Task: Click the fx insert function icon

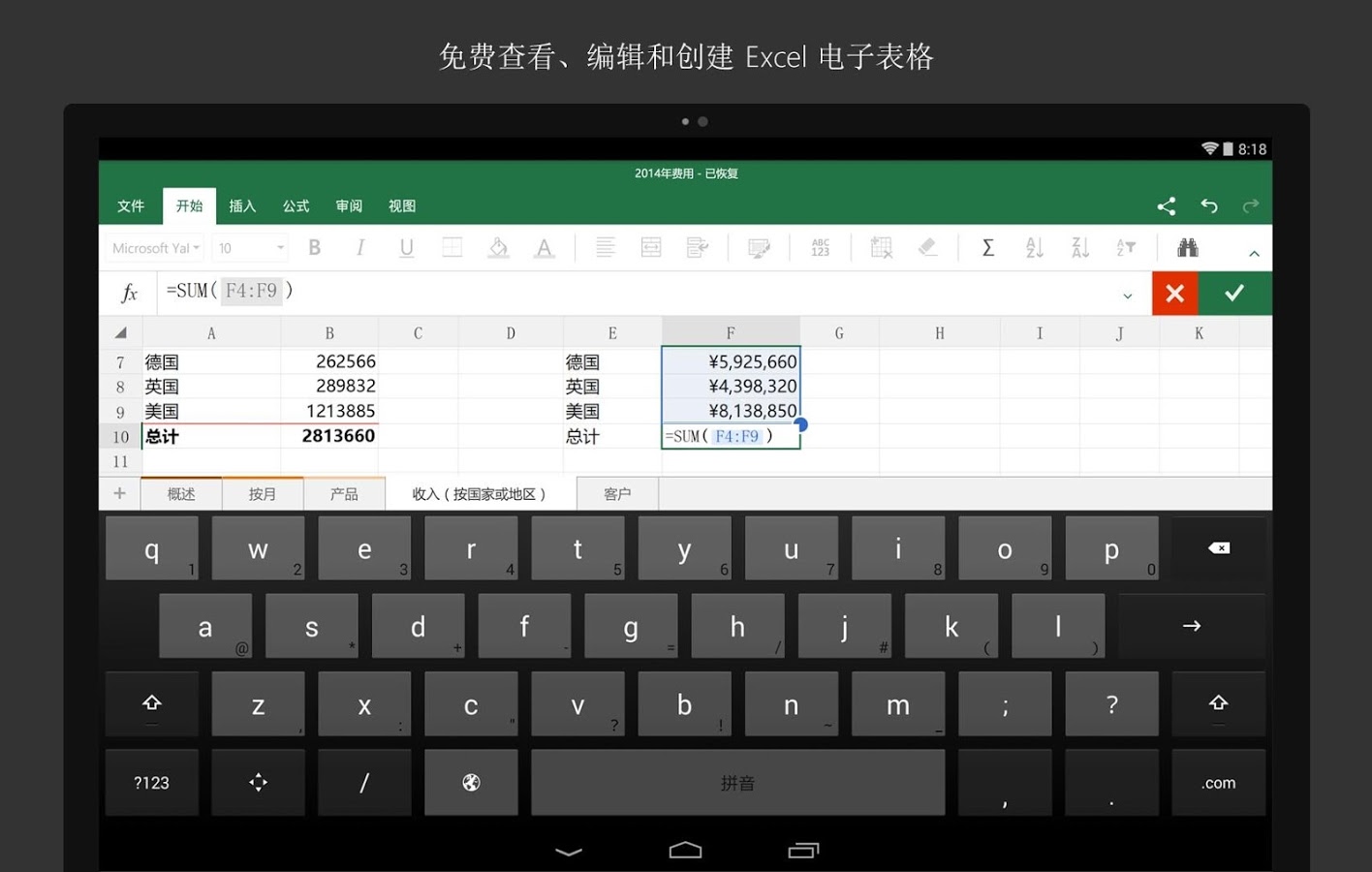Action: 129,293
